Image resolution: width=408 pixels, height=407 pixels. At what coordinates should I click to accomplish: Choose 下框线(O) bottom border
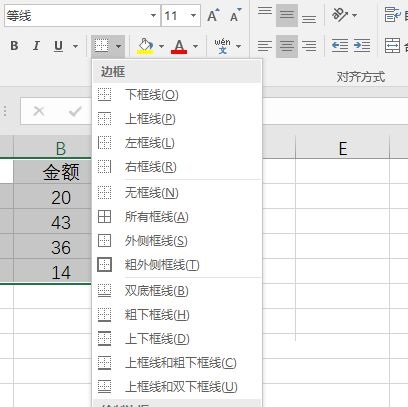coord(177,95)
